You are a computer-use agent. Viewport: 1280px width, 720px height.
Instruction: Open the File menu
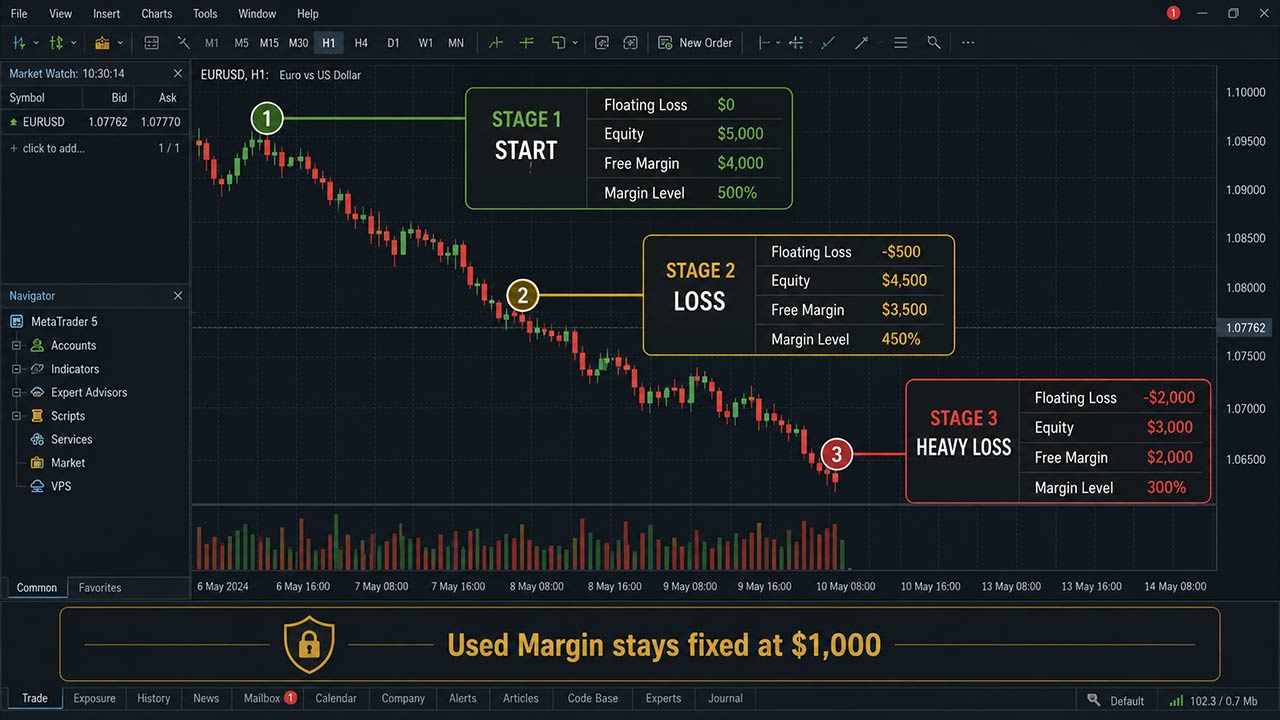pos(19,14)
